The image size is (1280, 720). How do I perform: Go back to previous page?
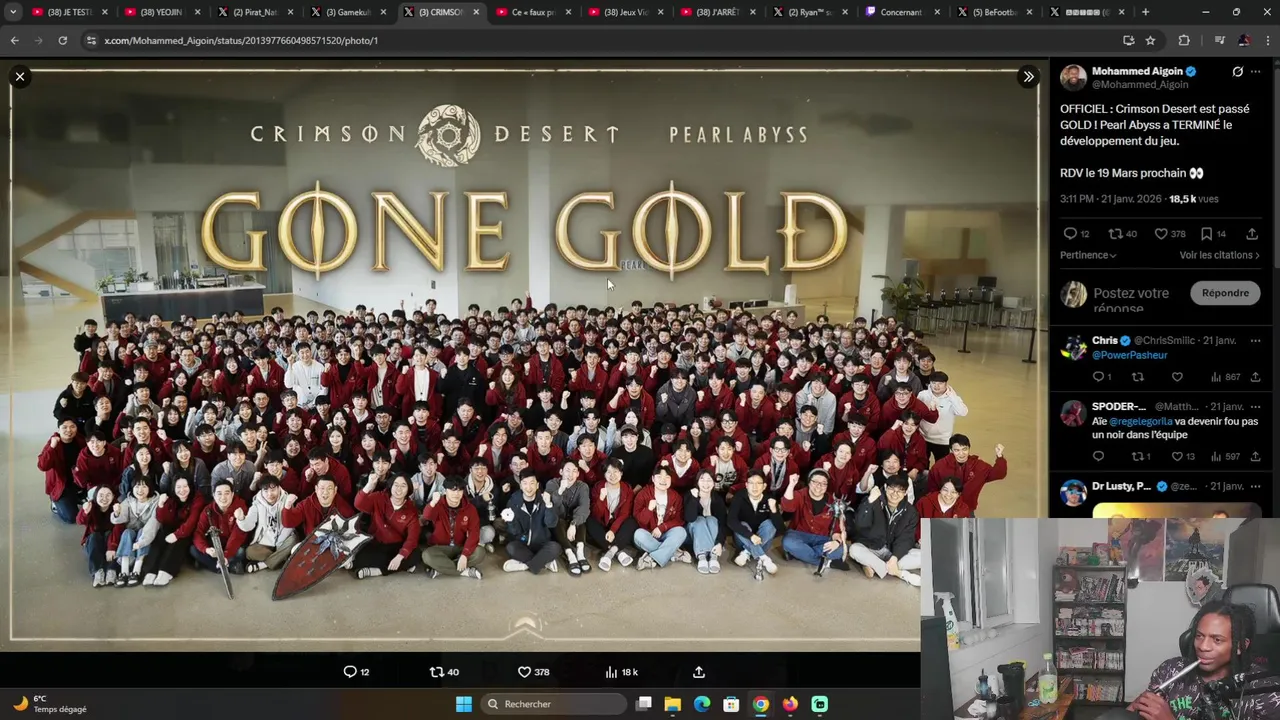point(14,40)
